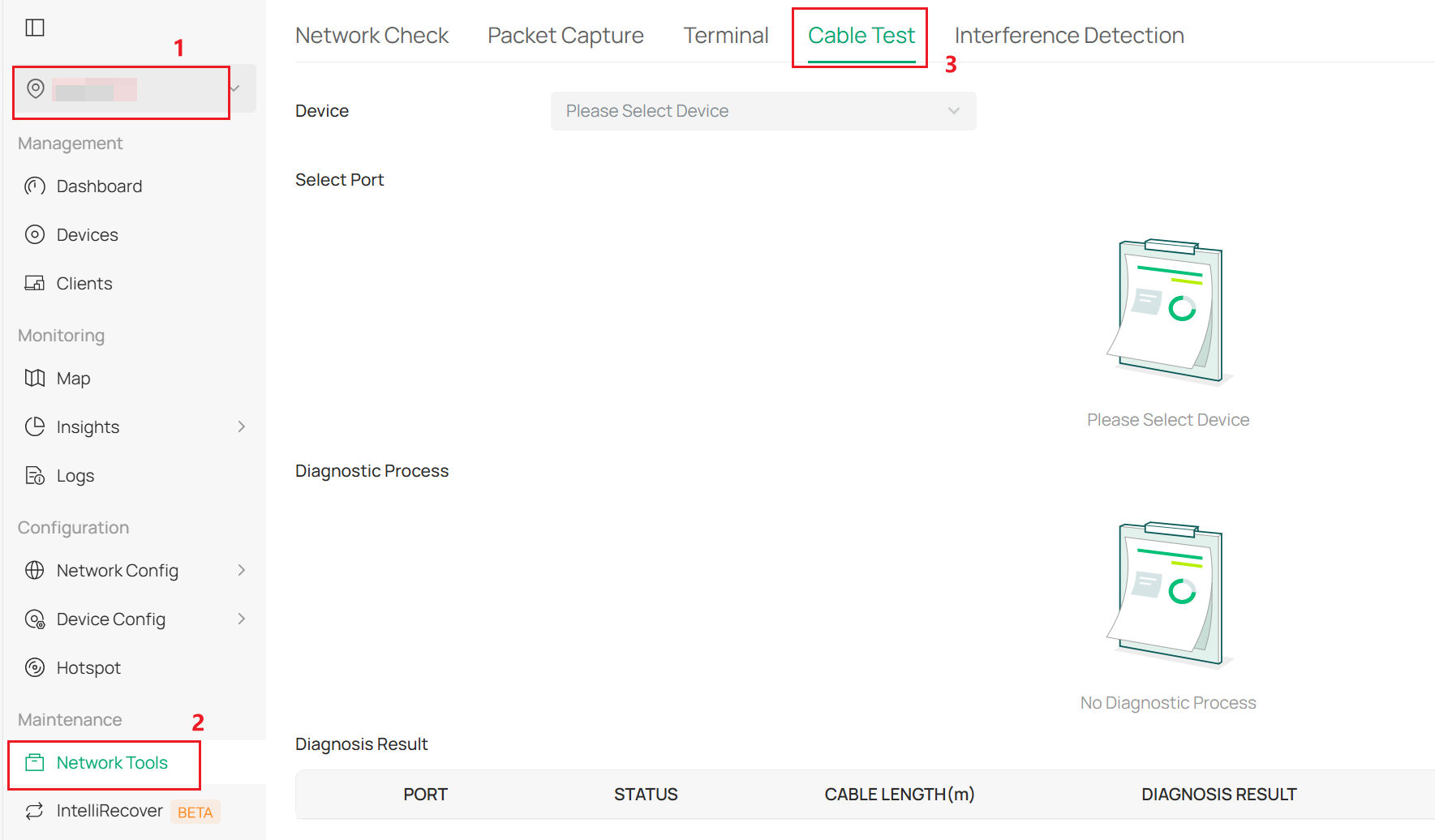Viewport: 1435px width, 840px height.
Task: Expand the Device Config submenu
Action: tap(241, 619)
